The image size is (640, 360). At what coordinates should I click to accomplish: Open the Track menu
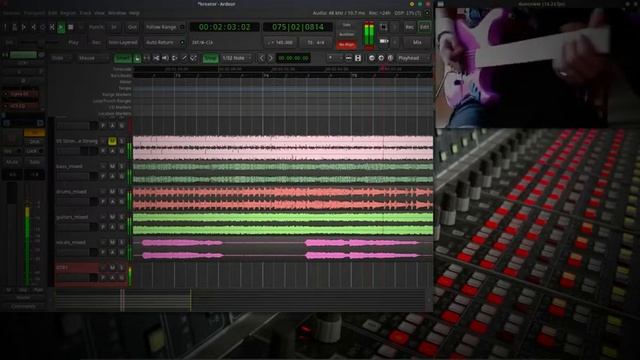coord(85,13)
